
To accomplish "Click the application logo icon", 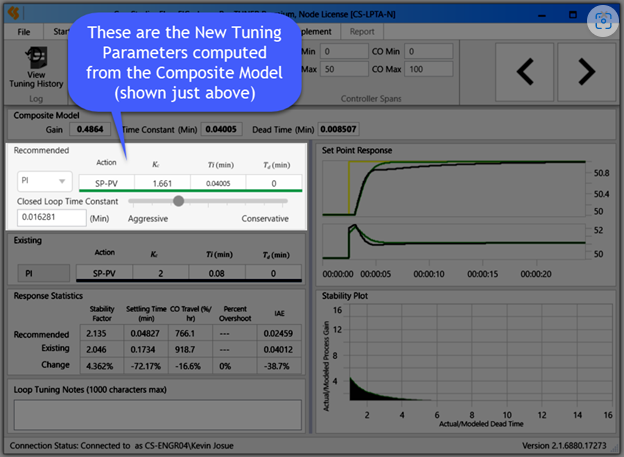I will [14, 13].
